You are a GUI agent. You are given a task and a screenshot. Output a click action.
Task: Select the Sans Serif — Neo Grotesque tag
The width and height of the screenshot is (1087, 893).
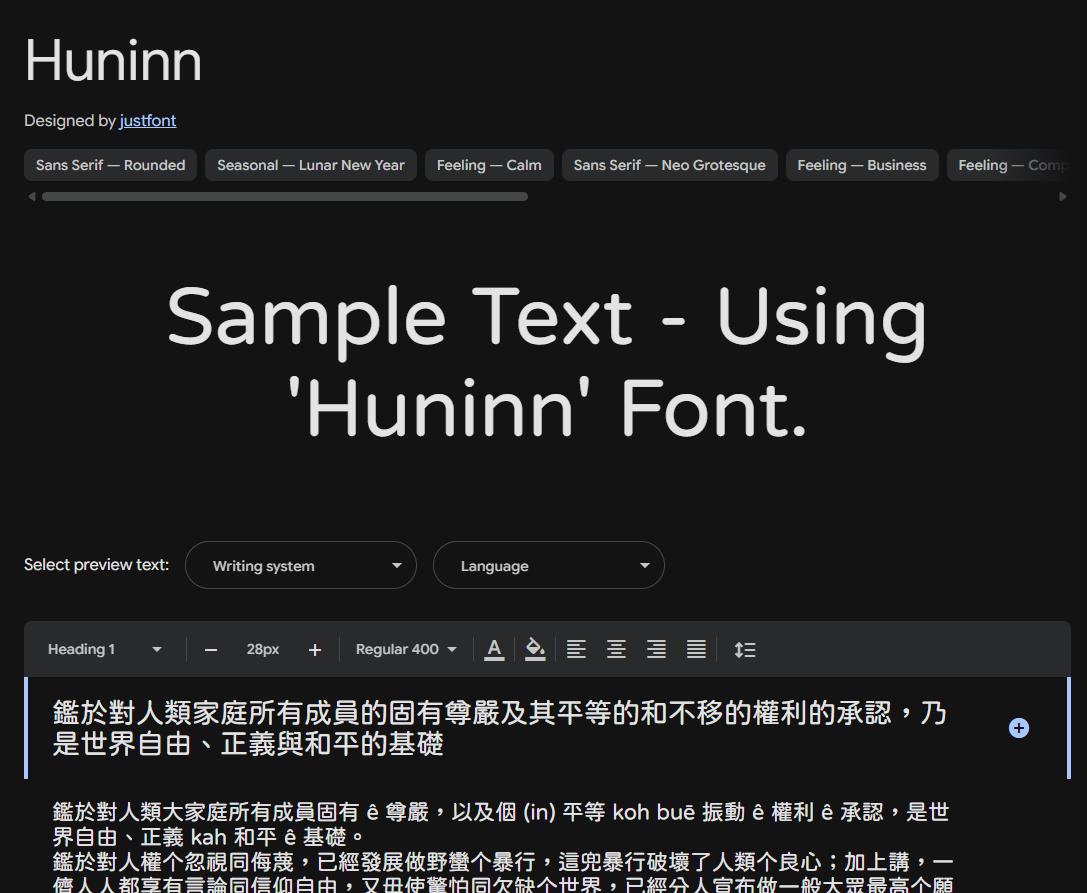coord(670,165)
